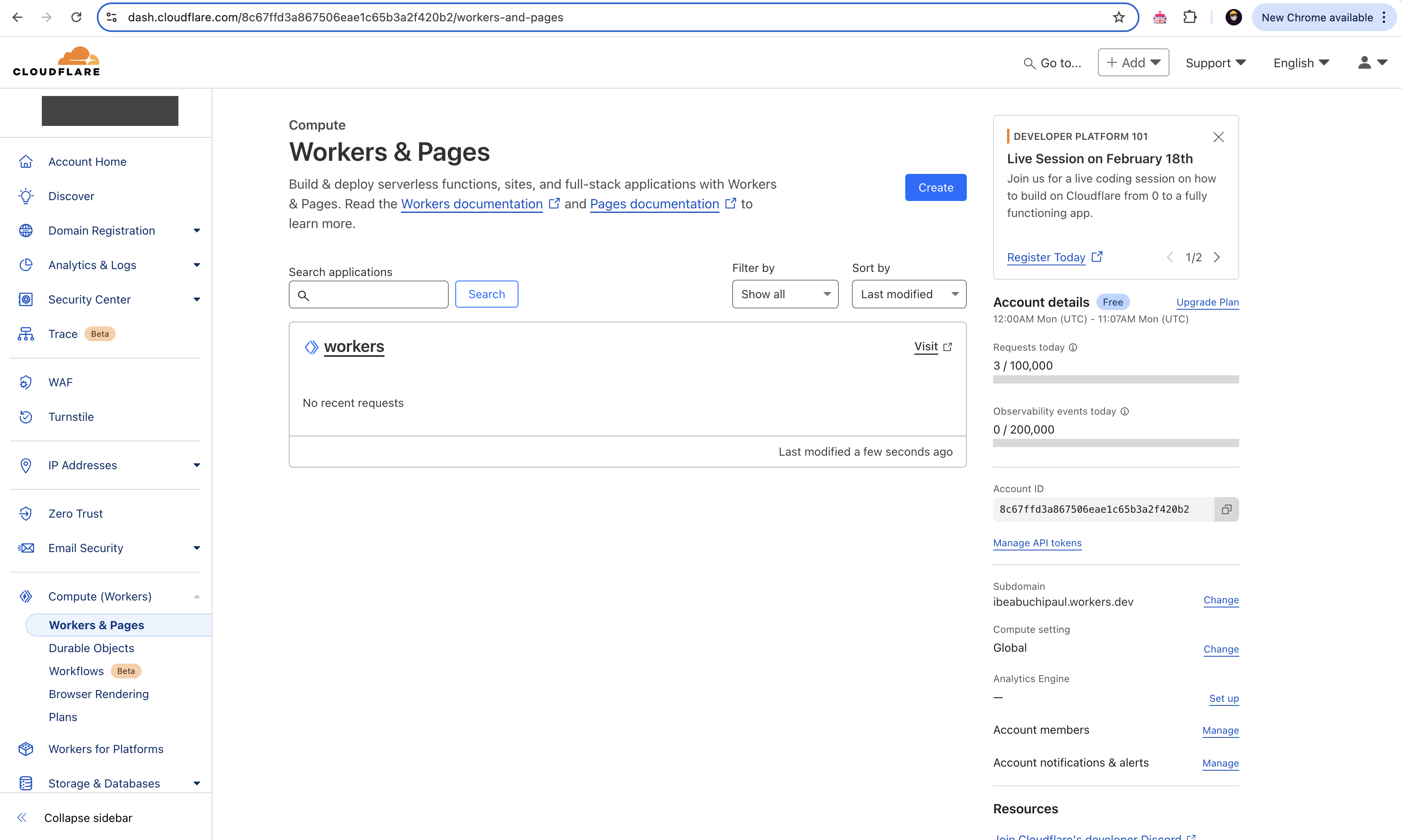Click the Email Security envelope icon
The width and height of the screenshot is (1402, 840).
[25, 548]
